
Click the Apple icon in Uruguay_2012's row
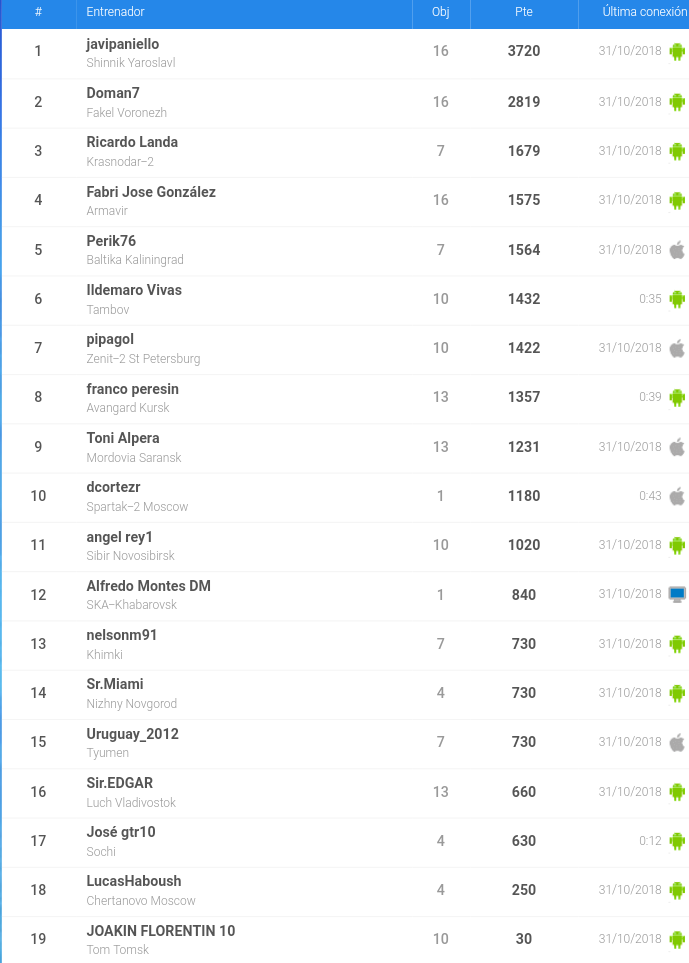677,742
